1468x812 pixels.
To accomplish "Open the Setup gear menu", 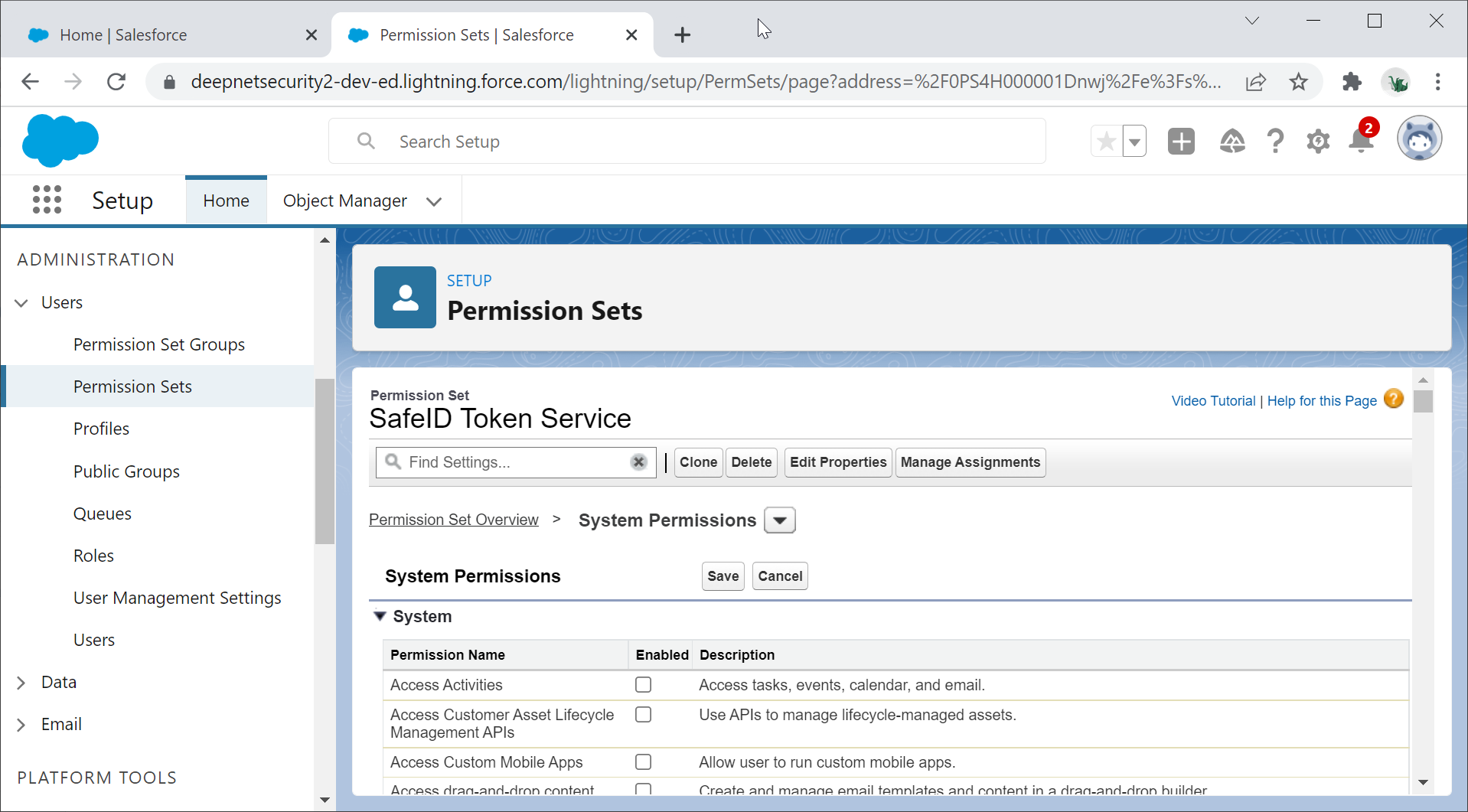I will pyautogui.click(x=1317, y=142).
